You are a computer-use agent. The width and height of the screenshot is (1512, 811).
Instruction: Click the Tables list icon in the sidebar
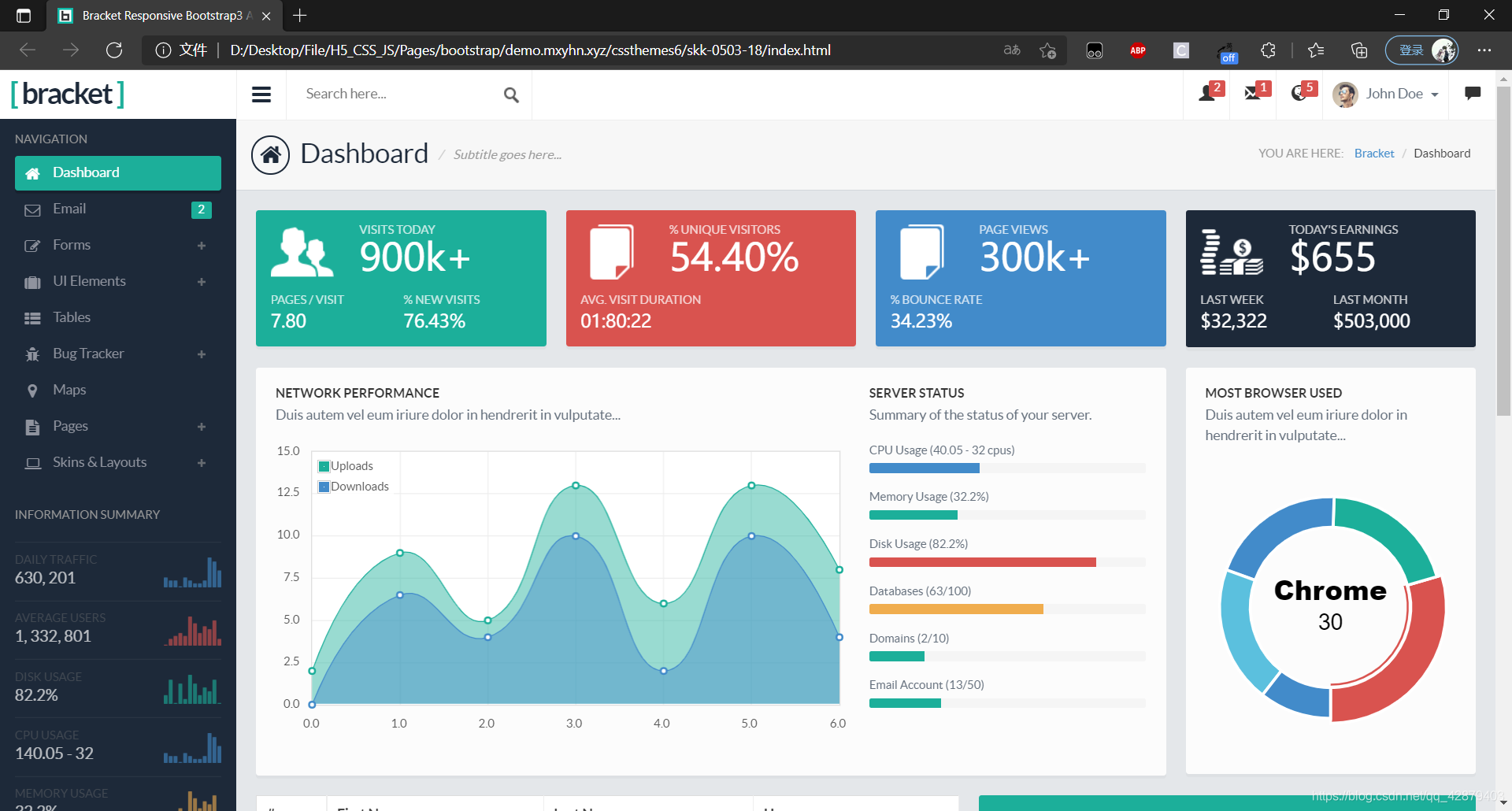click(x=32, y=318)
